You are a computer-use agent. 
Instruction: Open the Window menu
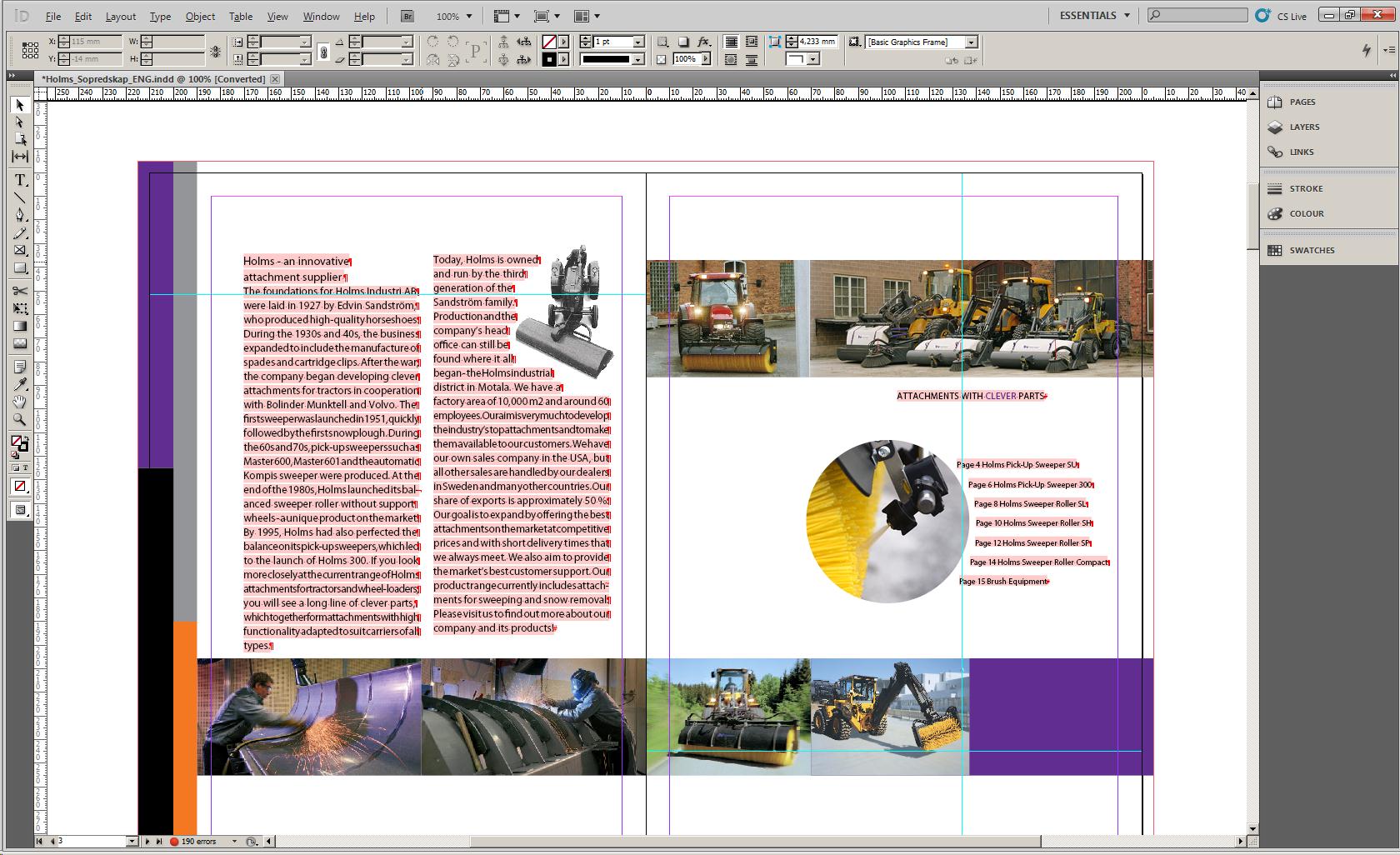click(321, 16)
